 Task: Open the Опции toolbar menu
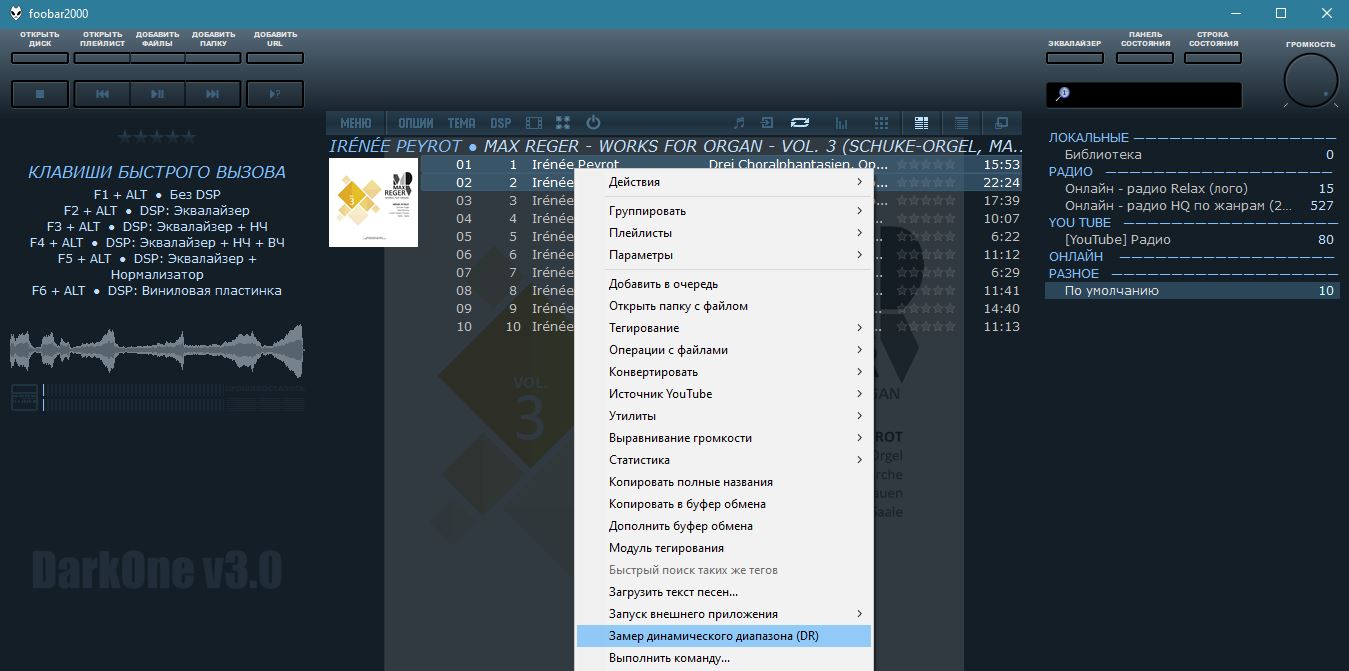point(415,123)
